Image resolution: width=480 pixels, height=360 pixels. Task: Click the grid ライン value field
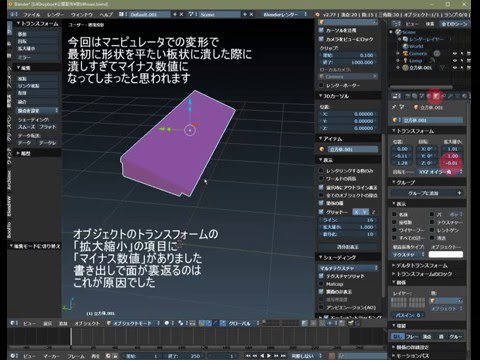(x=348, y=220)
